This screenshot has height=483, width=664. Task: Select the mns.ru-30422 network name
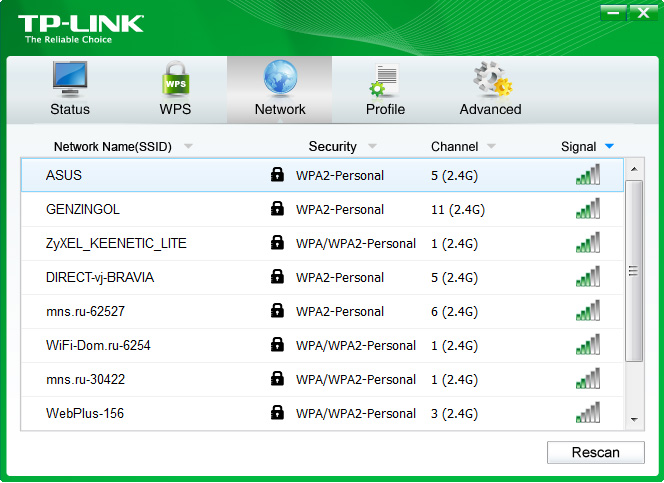85,379
